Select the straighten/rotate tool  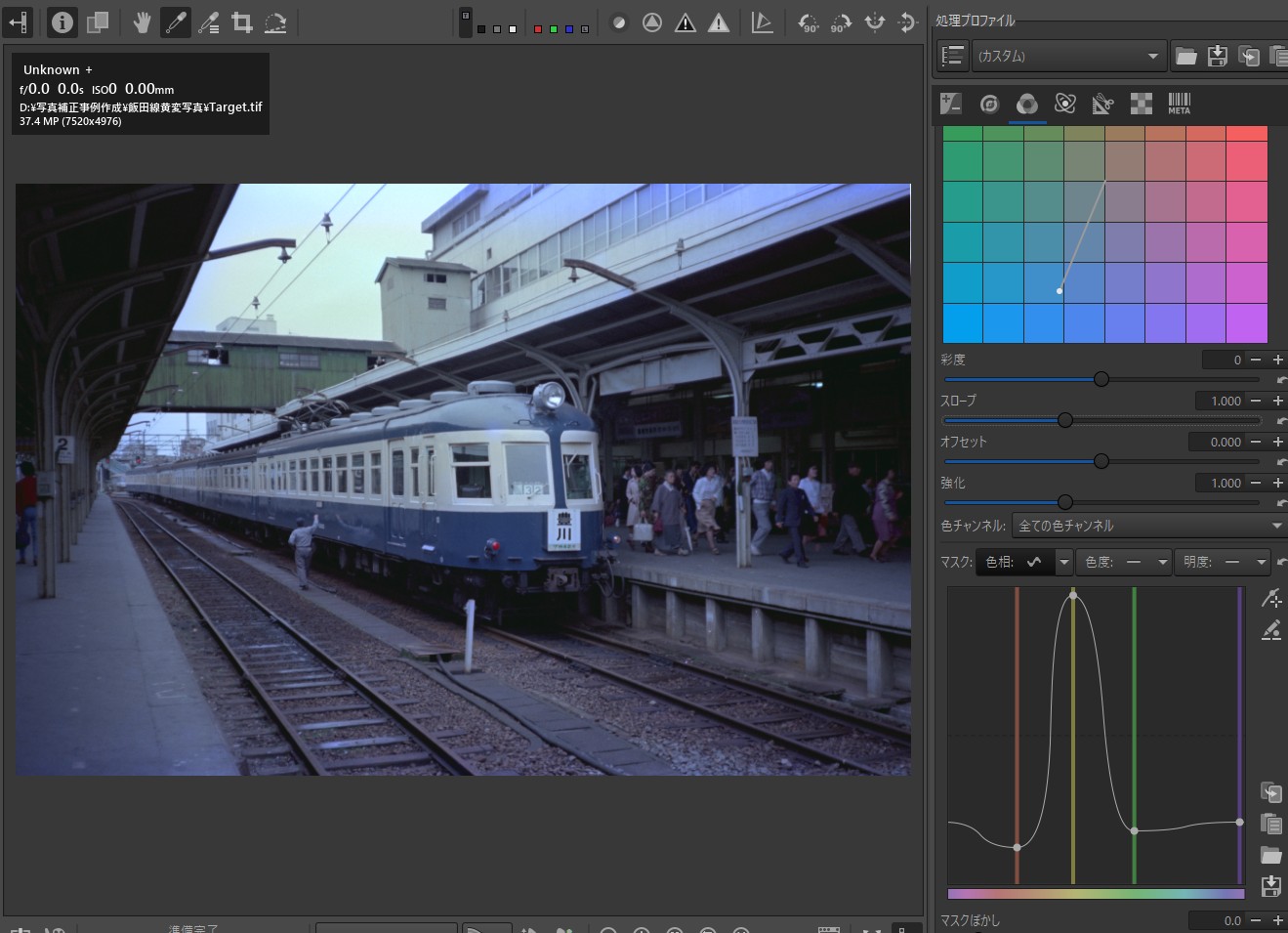275,22
